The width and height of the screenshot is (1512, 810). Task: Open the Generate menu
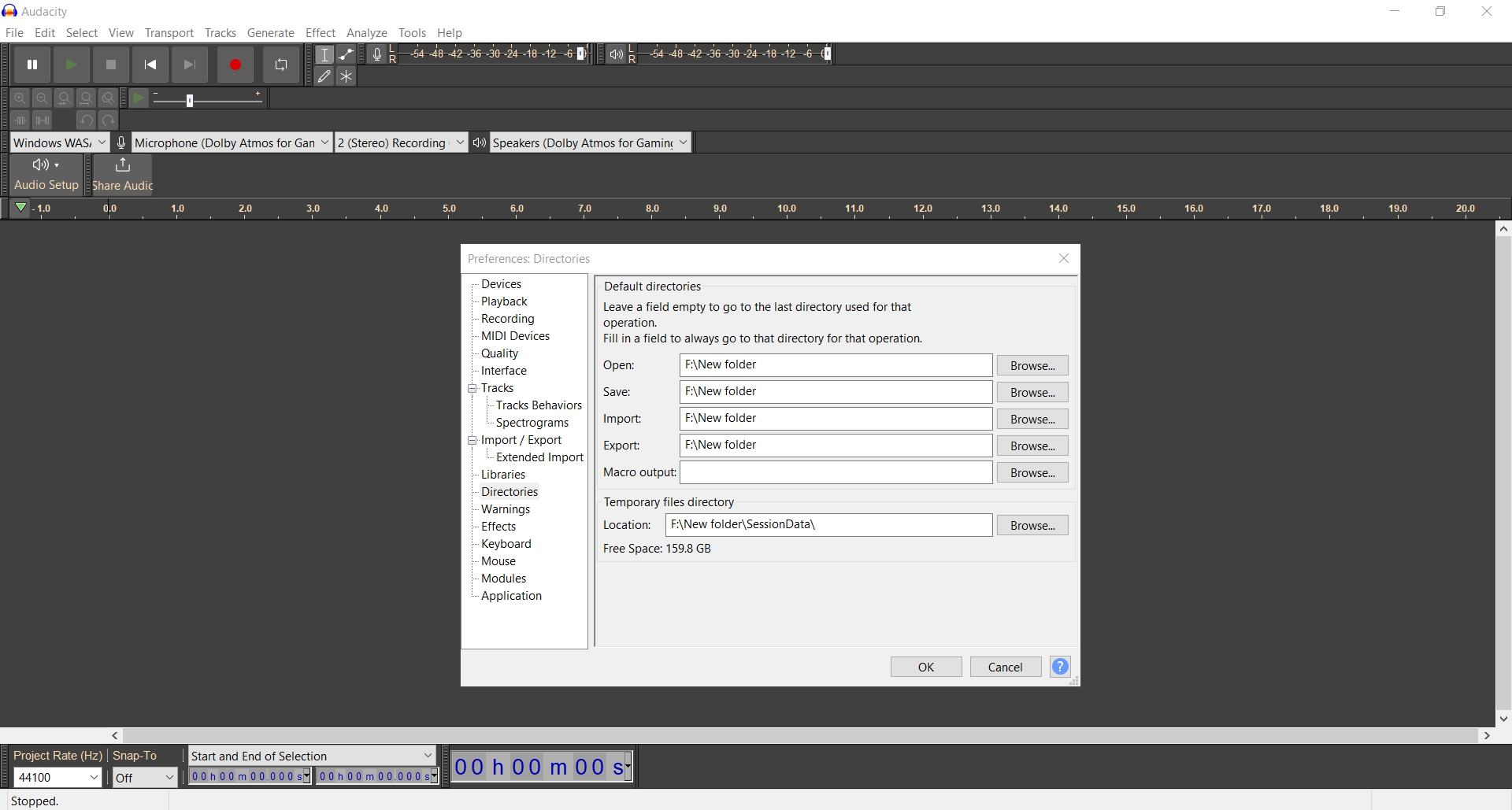[x=271, y=33]
